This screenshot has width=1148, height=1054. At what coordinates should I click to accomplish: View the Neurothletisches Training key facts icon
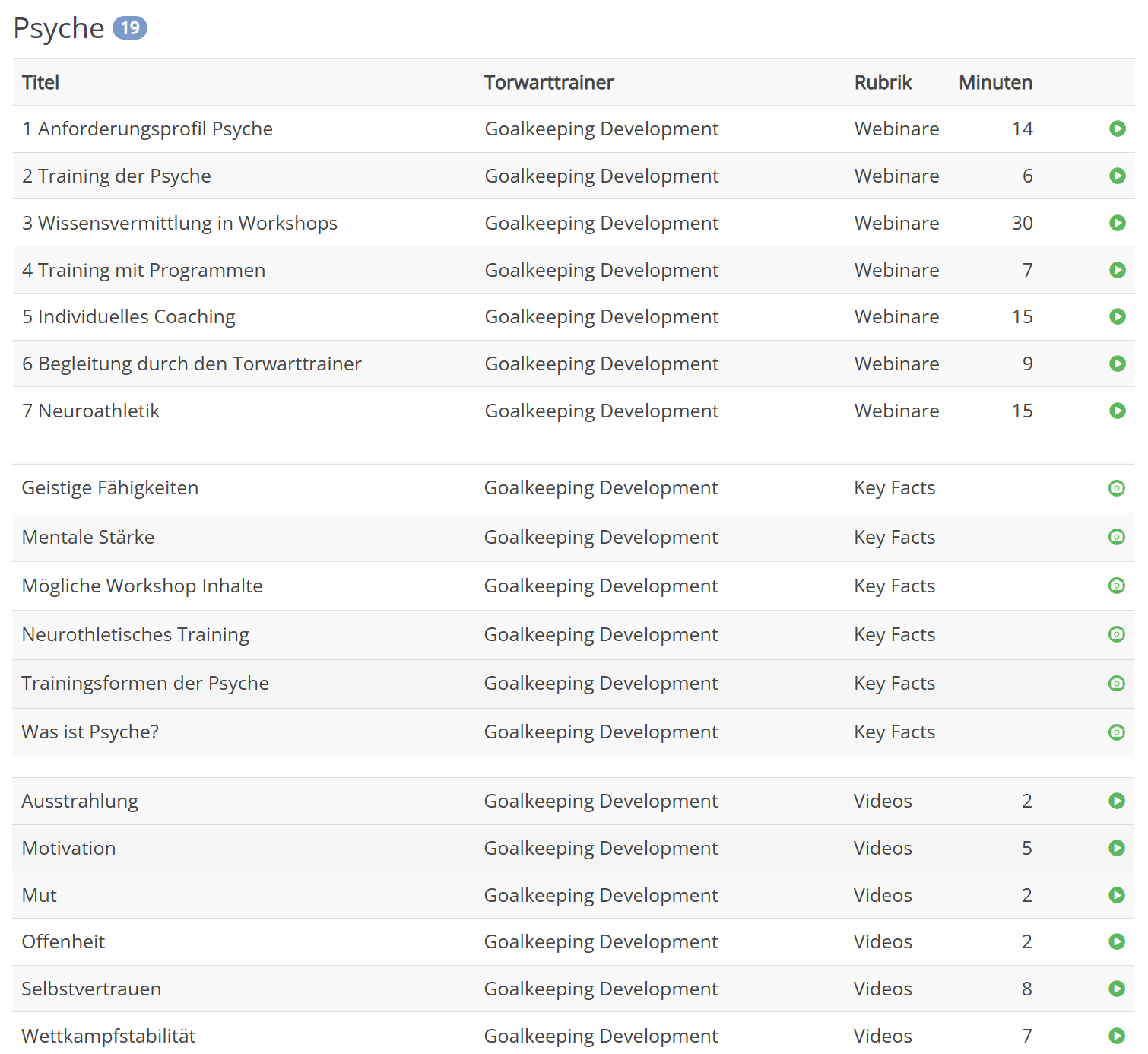pyautogui.click(x=1116, y=634)
